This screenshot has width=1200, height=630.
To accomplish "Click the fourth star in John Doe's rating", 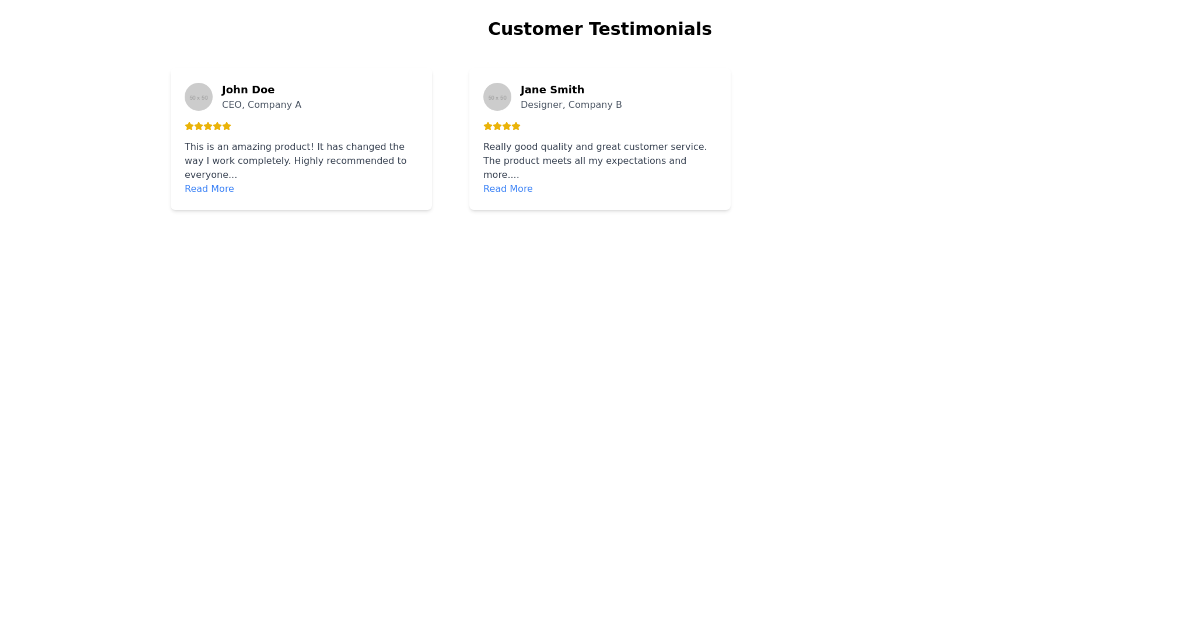I will point(217,126).
